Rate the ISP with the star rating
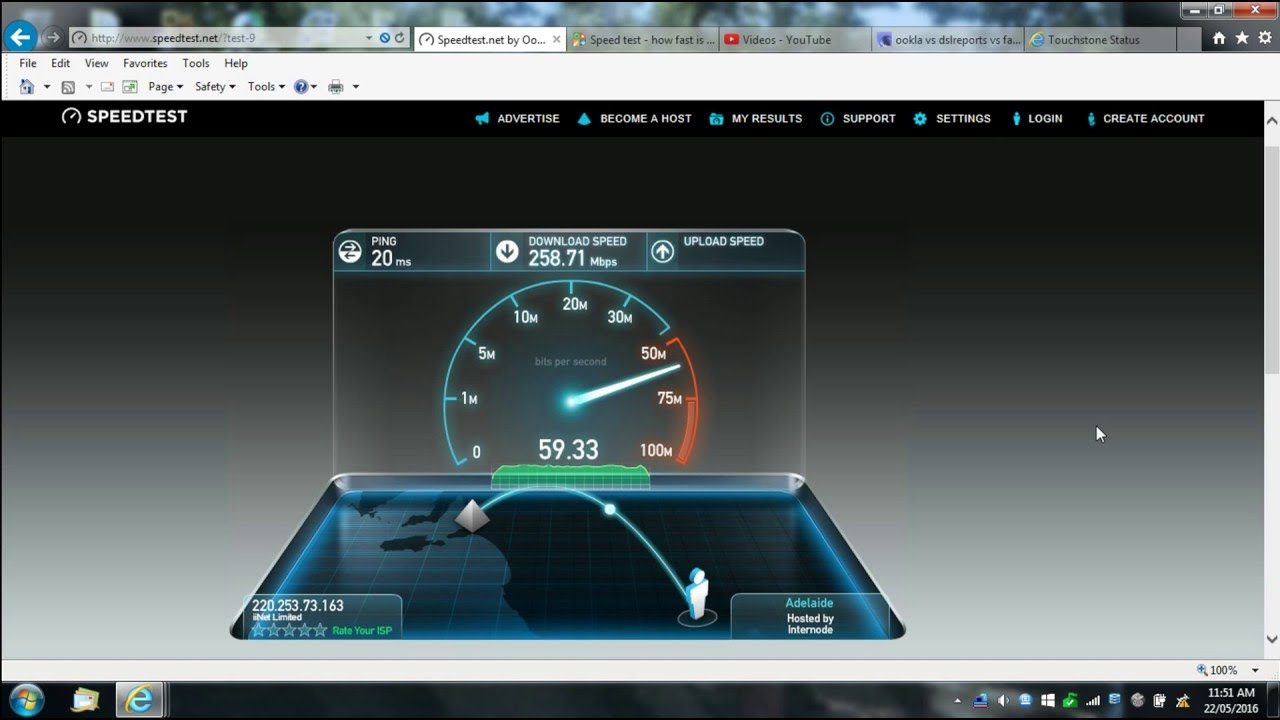This screenshot has width=1280, height=720. coord(289,630)
